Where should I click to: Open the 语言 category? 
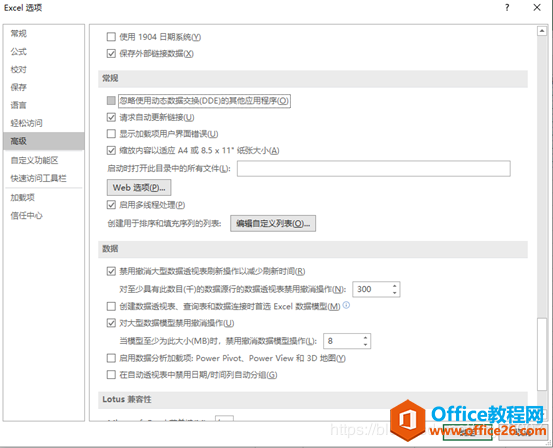pos(44,105)
